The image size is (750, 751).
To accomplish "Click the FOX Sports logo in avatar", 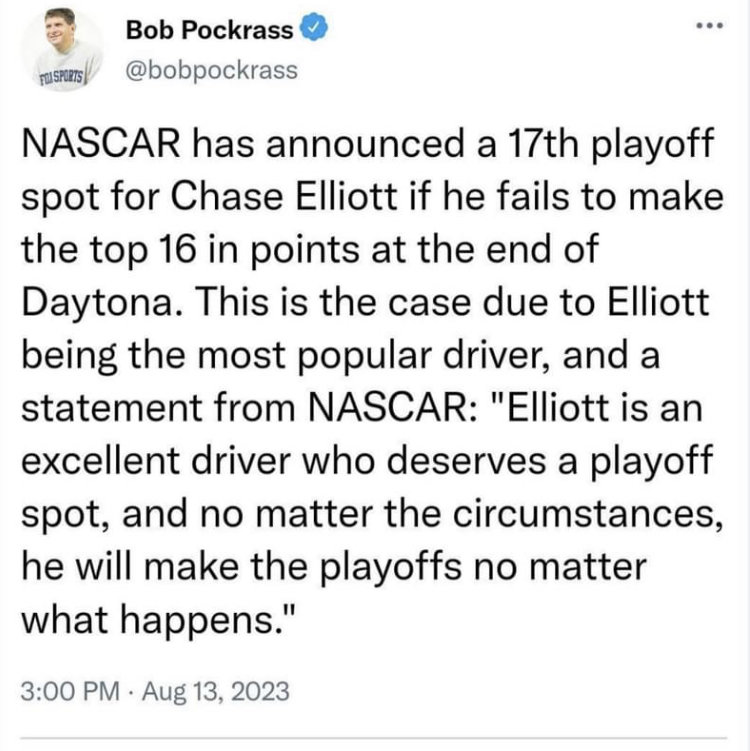I will (x=62, y=77).
